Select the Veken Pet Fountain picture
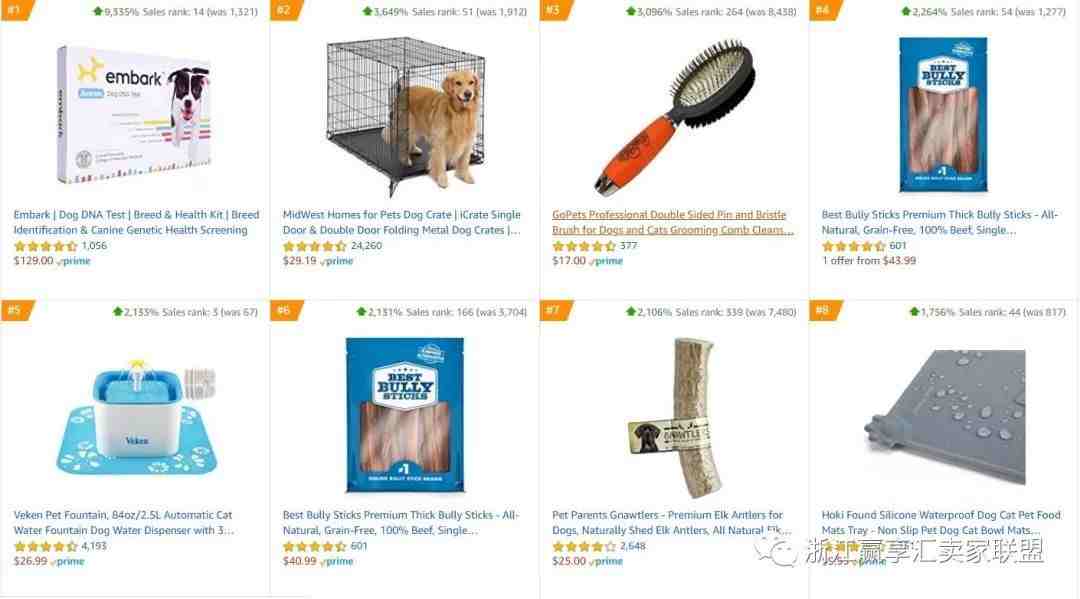The width and height of the screenshot is (1080, 599). pyautogui.click(x=136, y=417)
